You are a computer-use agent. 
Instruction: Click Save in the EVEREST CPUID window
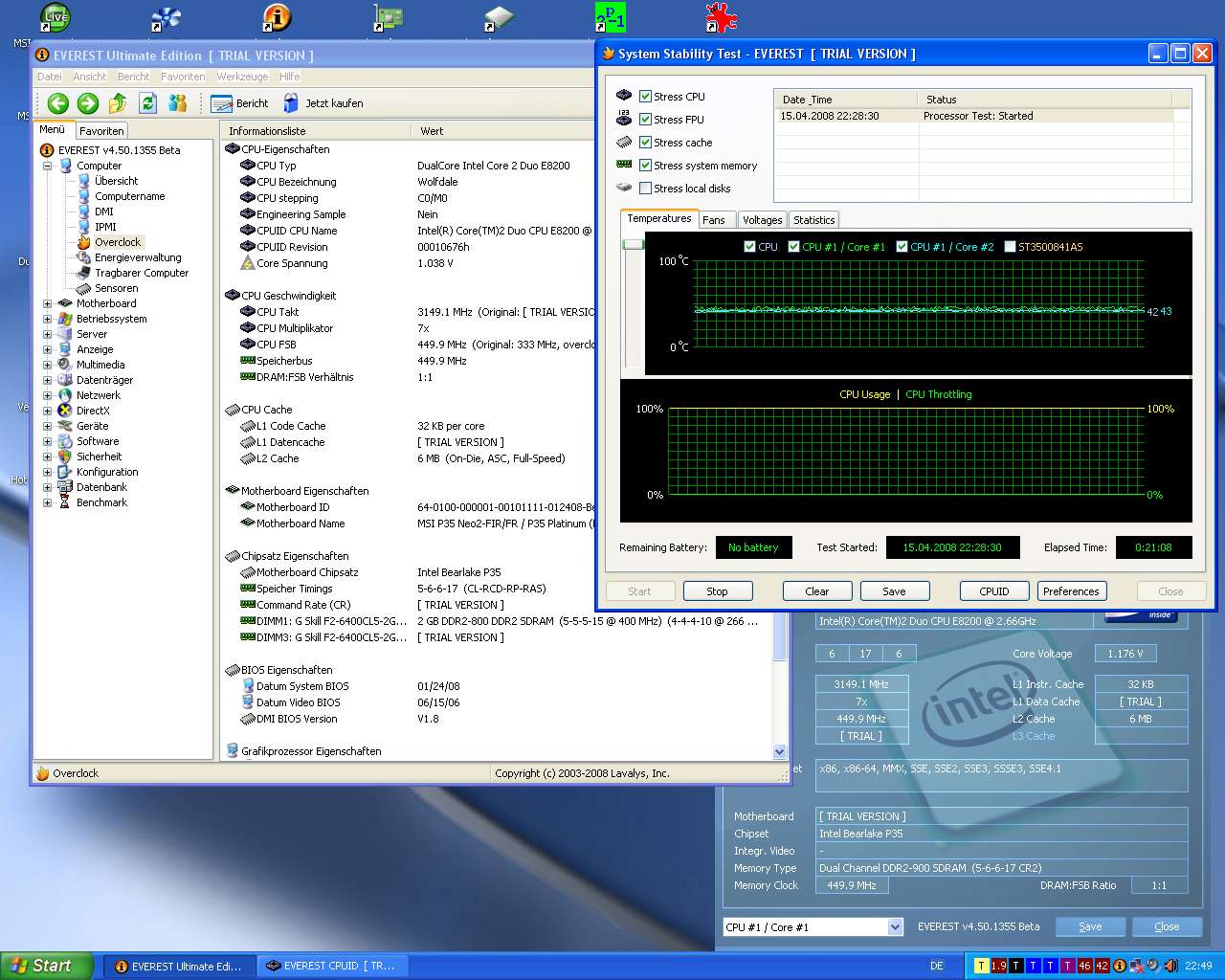1090,926
